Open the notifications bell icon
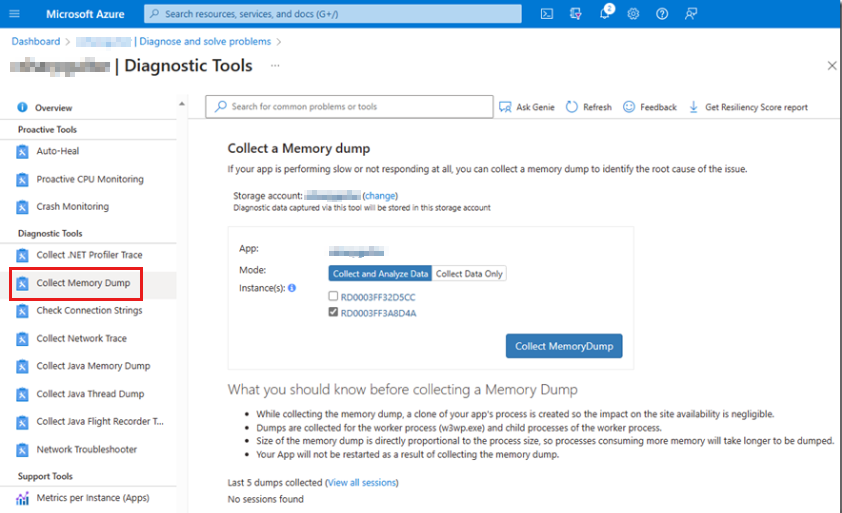The width and height of the screenshot is (842, 513). 605,14
